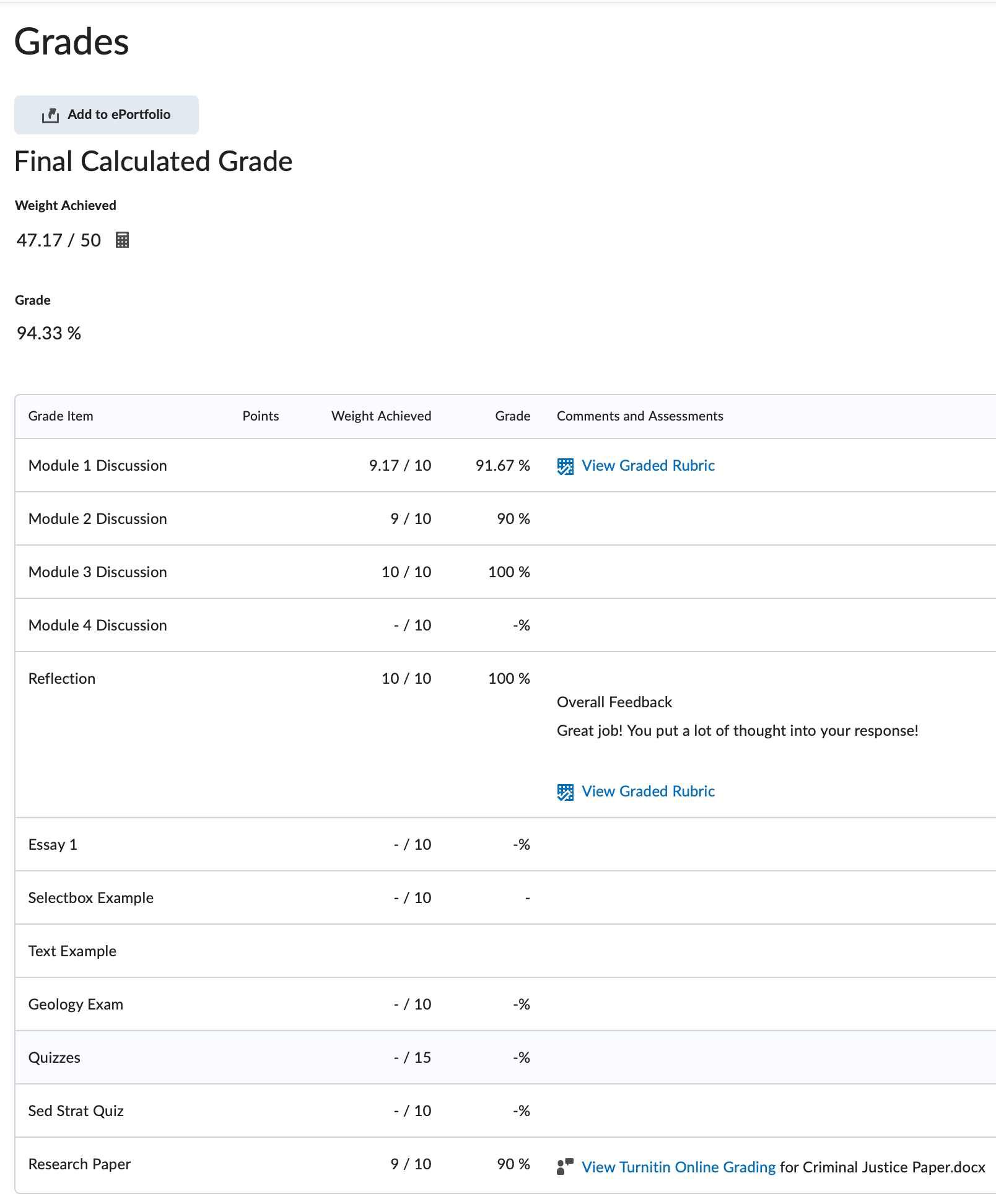Click the Grade Item column header

tap(60, 416)
